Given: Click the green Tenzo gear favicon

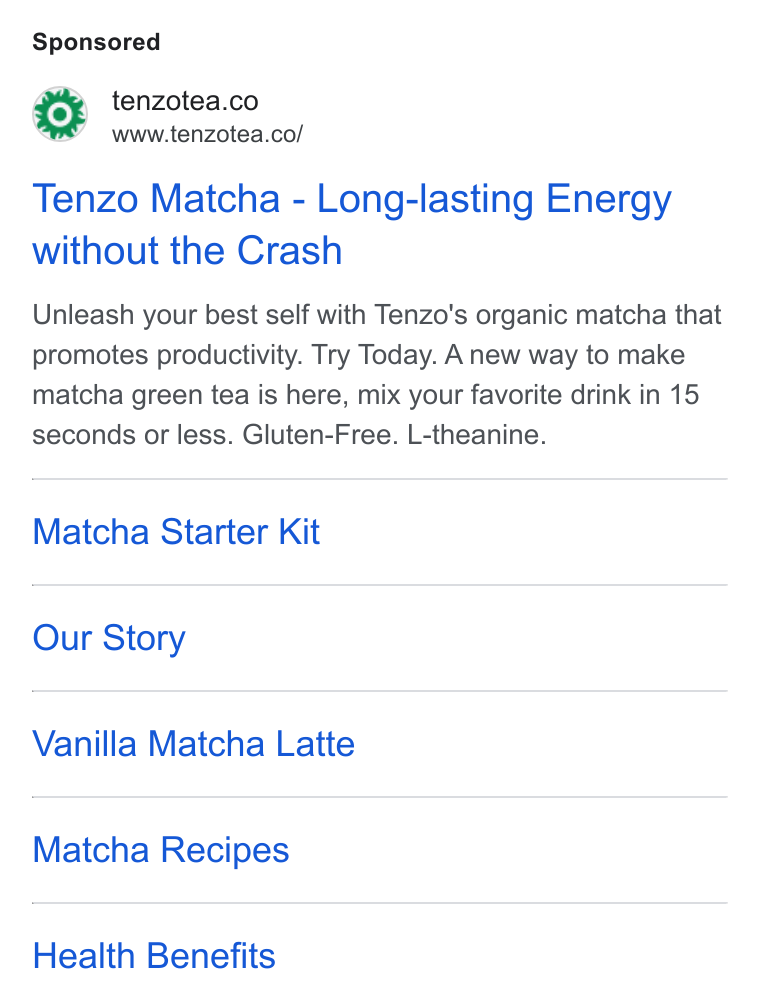Looking at the screenshot, I should (60, 114).
